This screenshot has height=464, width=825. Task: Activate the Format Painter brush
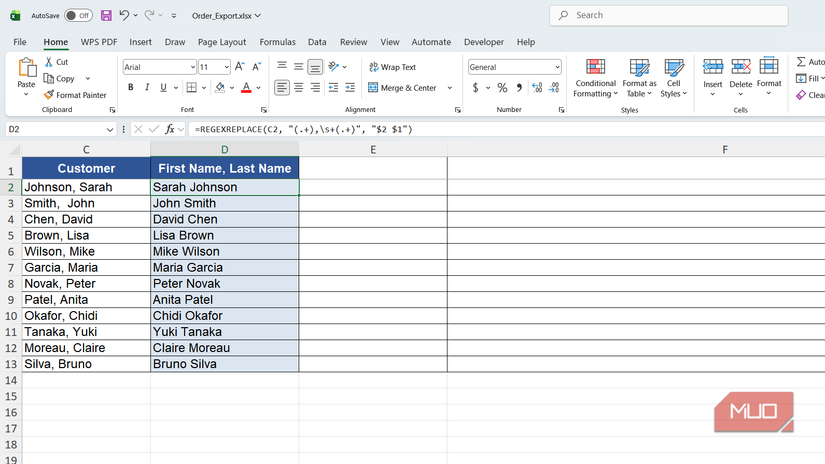49,95
